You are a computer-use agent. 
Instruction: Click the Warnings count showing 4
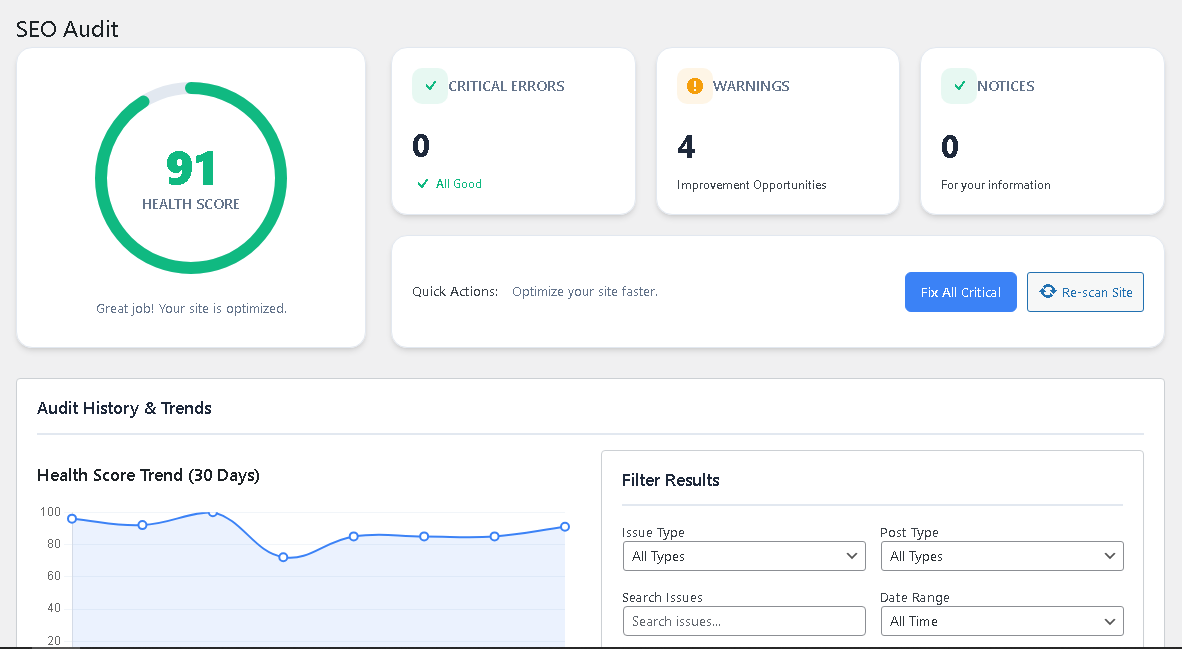(686, 146)
